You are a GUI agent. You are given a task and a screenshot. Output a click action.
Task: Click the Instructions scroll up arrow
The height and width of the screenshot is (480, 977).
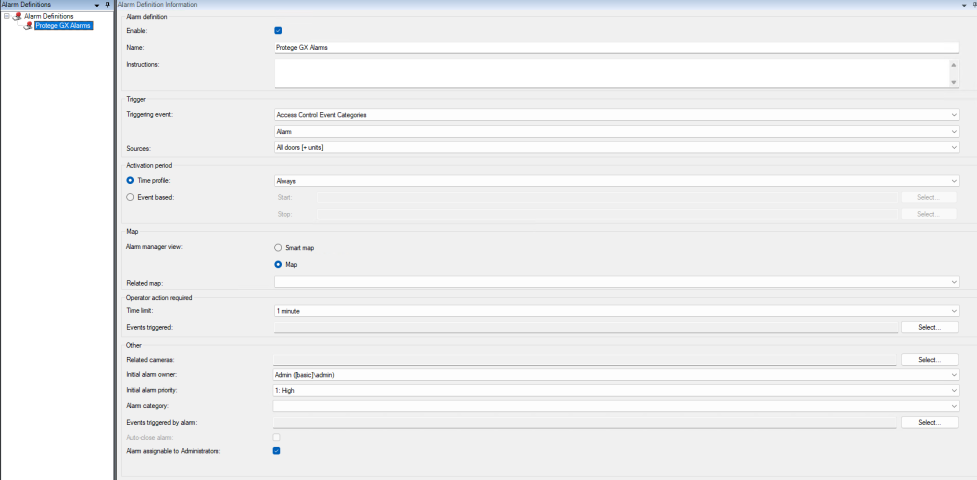(953, 66)
